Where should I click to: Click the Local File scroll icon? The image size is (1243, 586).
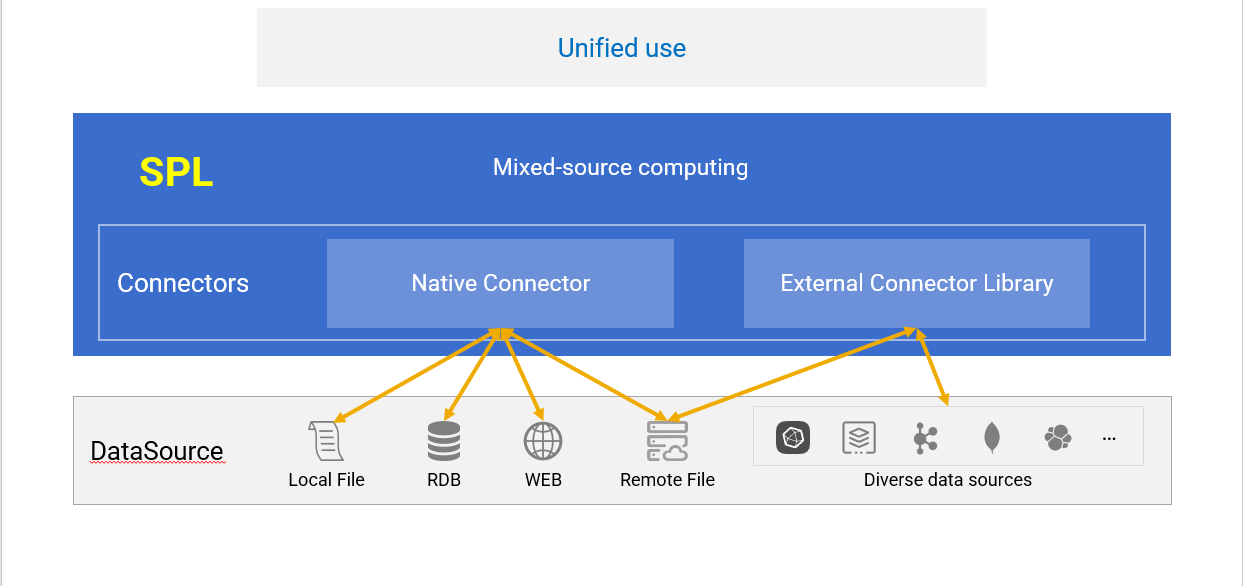[326, 441]
